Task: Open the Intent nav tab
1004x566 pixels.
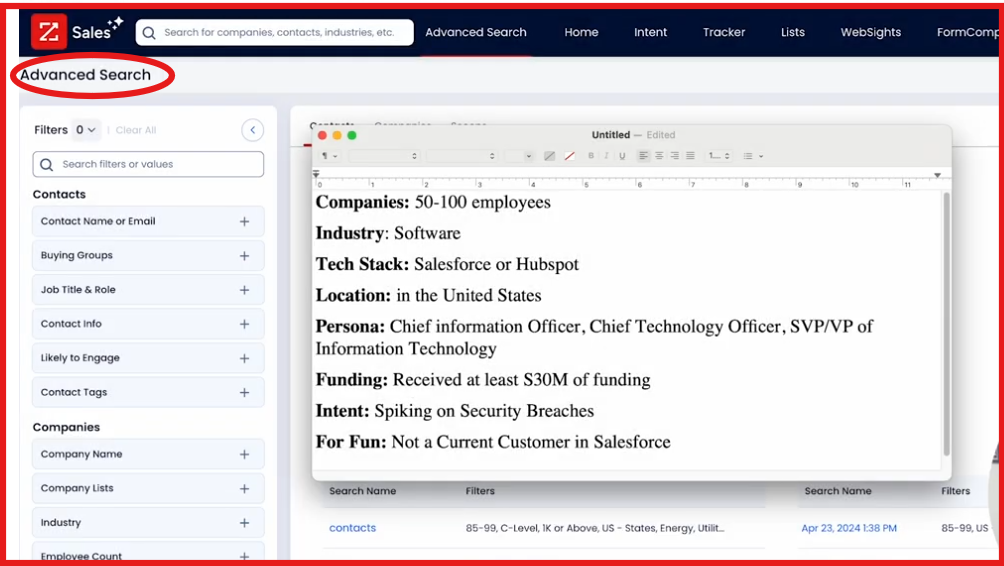Action: click(x=651, y=32)
